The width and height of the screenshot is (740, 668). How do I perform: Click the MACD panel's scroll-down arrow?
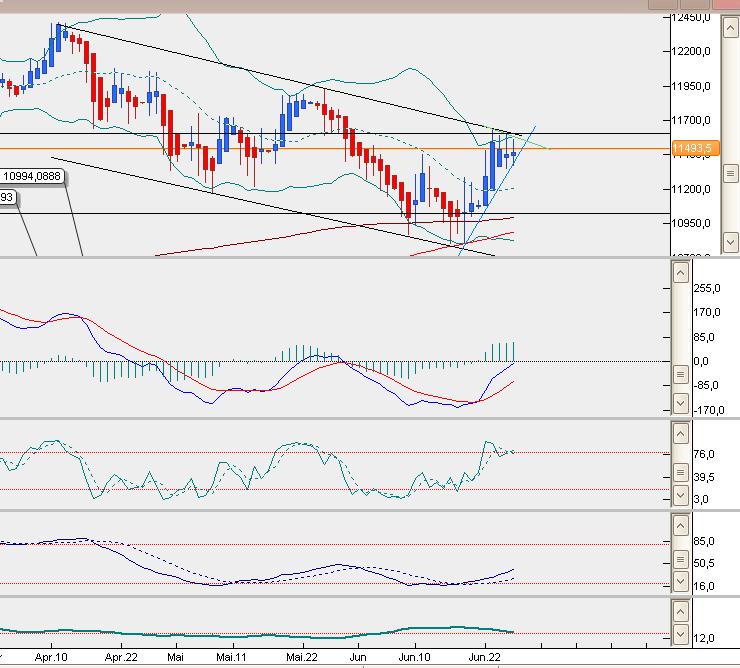(x=680, y=403)
